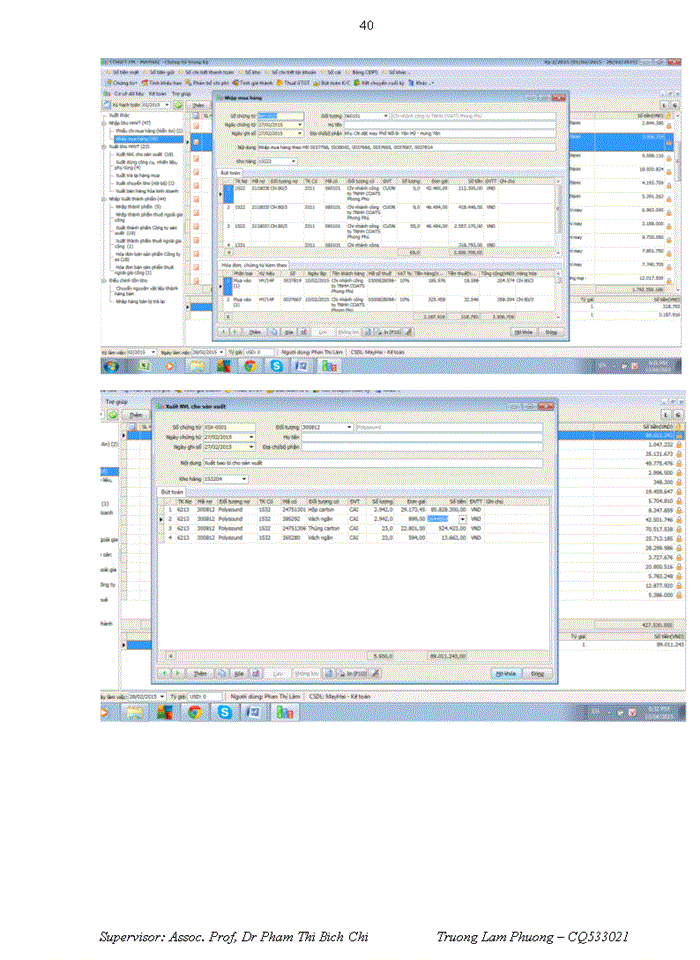Select Bút toán tab in Nhập mua hàng dialog
The image size is (700, 960).
click(230, 173)
